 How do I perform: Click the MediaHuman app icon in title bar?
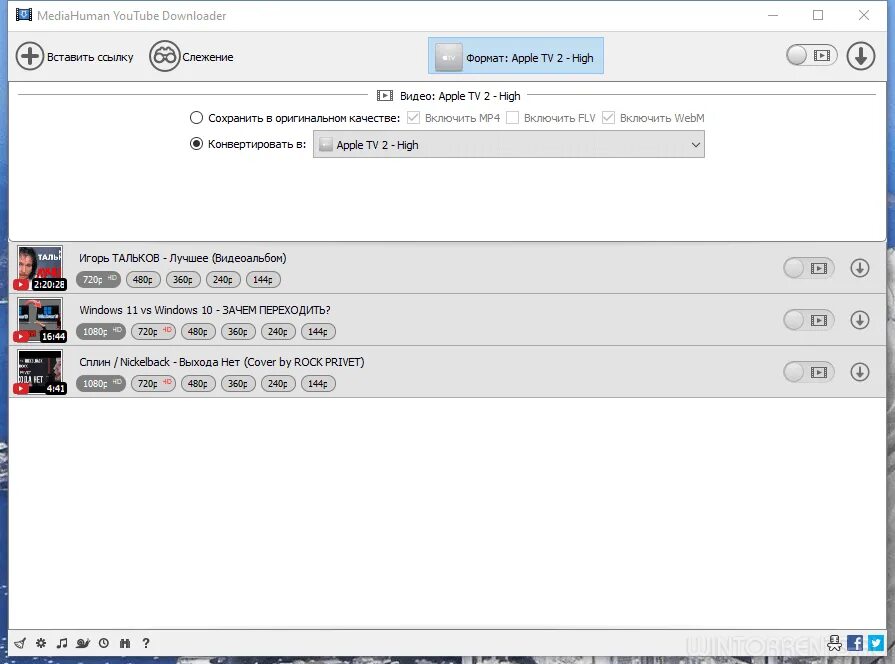(x=23, y=15)
